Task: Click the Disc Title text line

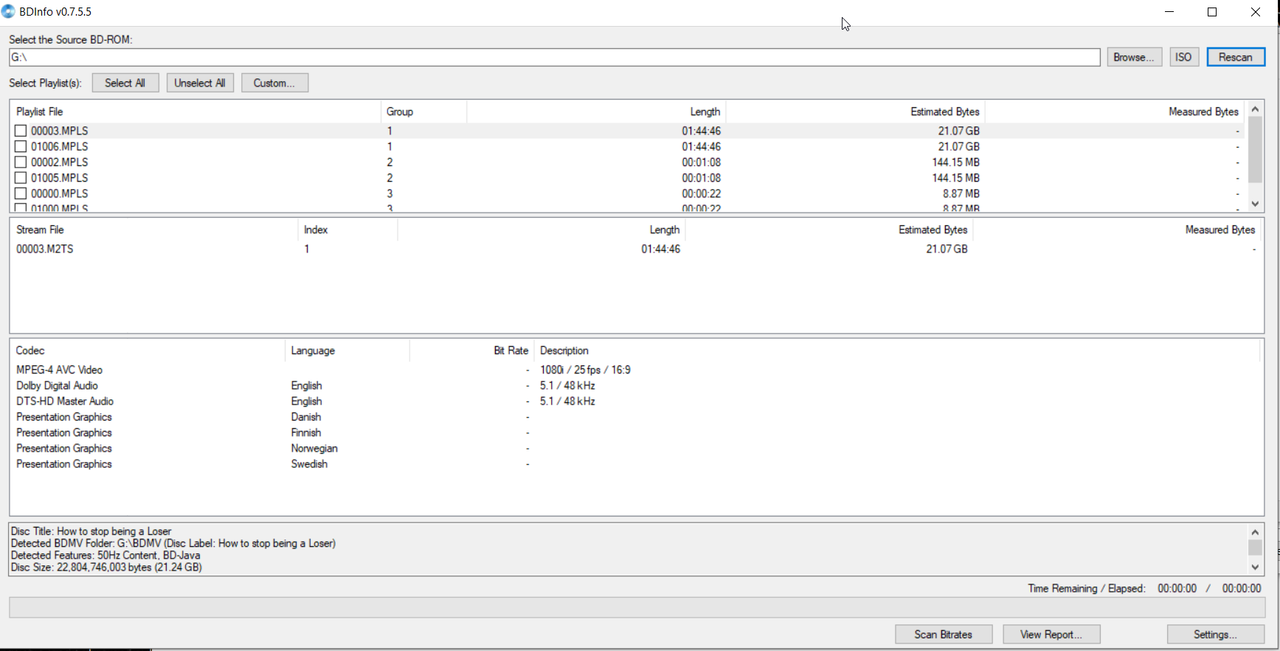Action: pos(91,531)
